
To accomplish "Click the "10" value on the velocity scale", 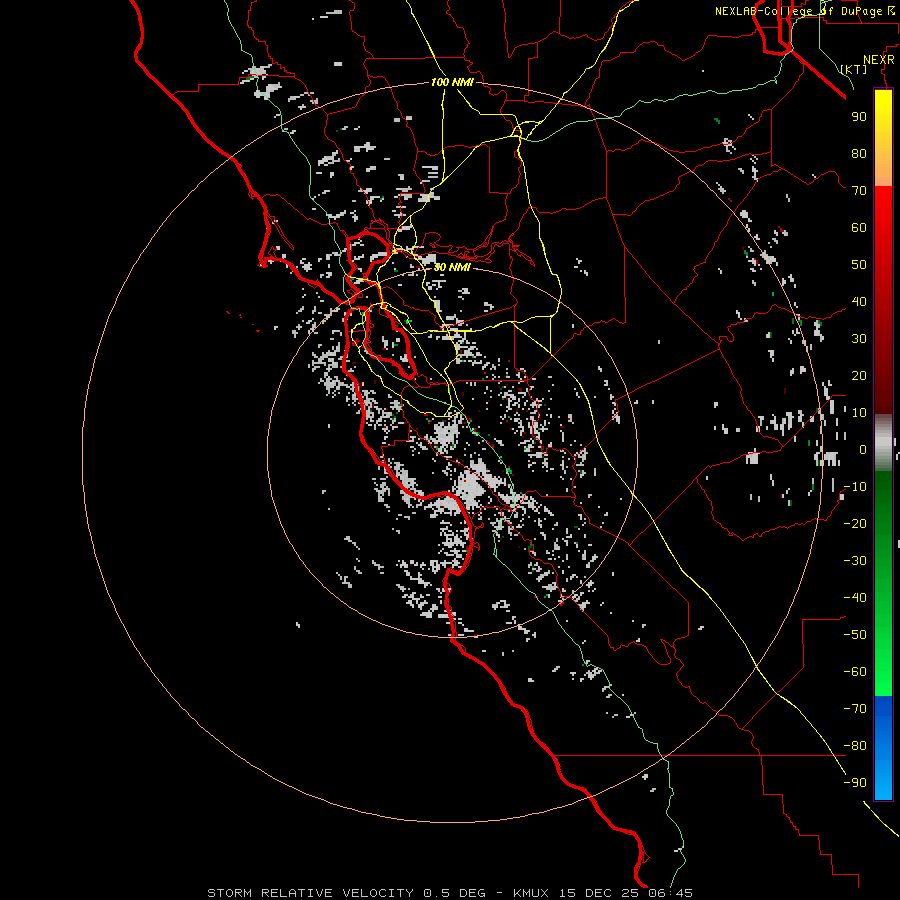I will pos(859,413).
